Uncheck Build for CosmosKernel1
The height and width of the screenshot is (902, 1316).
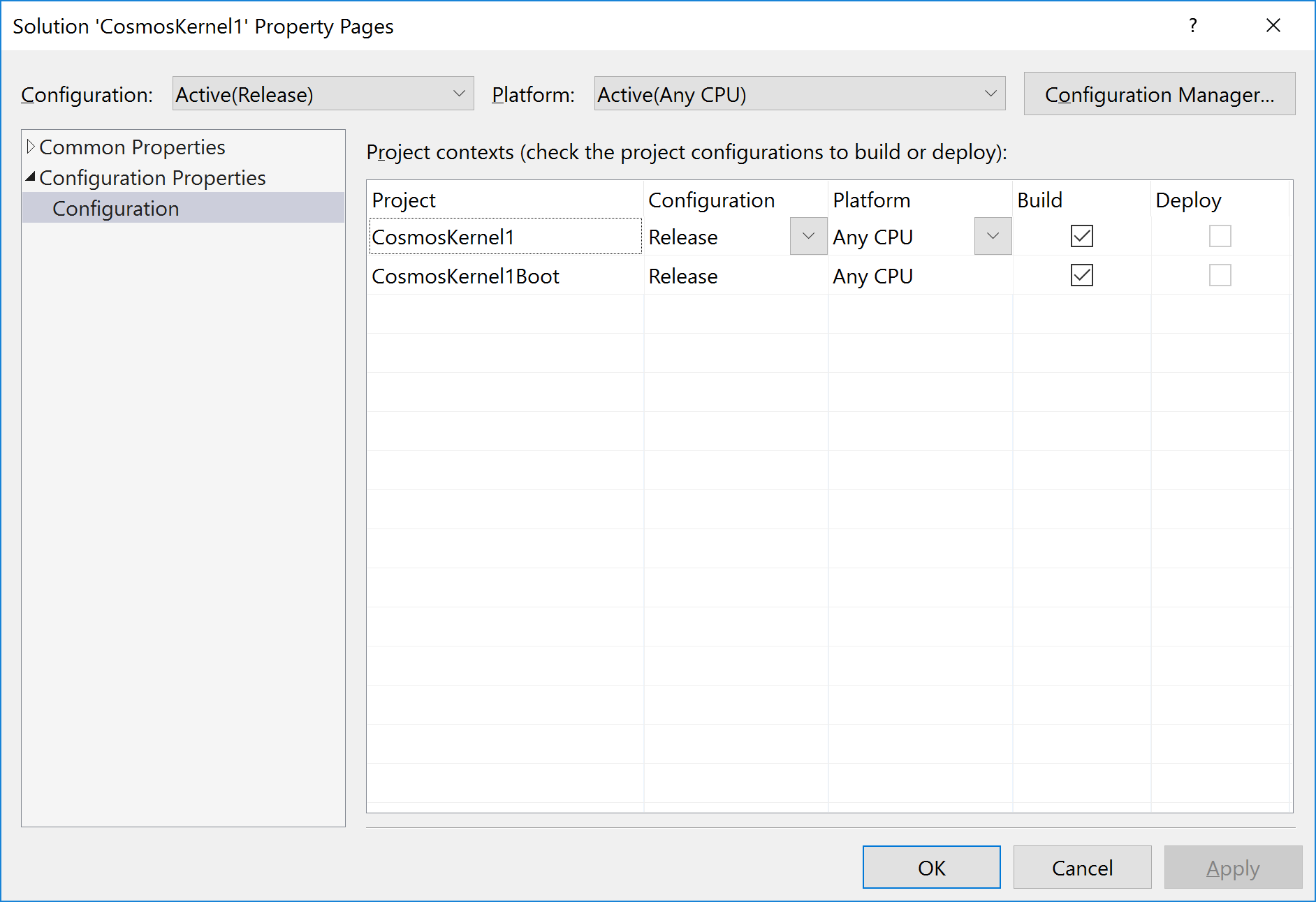[1081, 236]
